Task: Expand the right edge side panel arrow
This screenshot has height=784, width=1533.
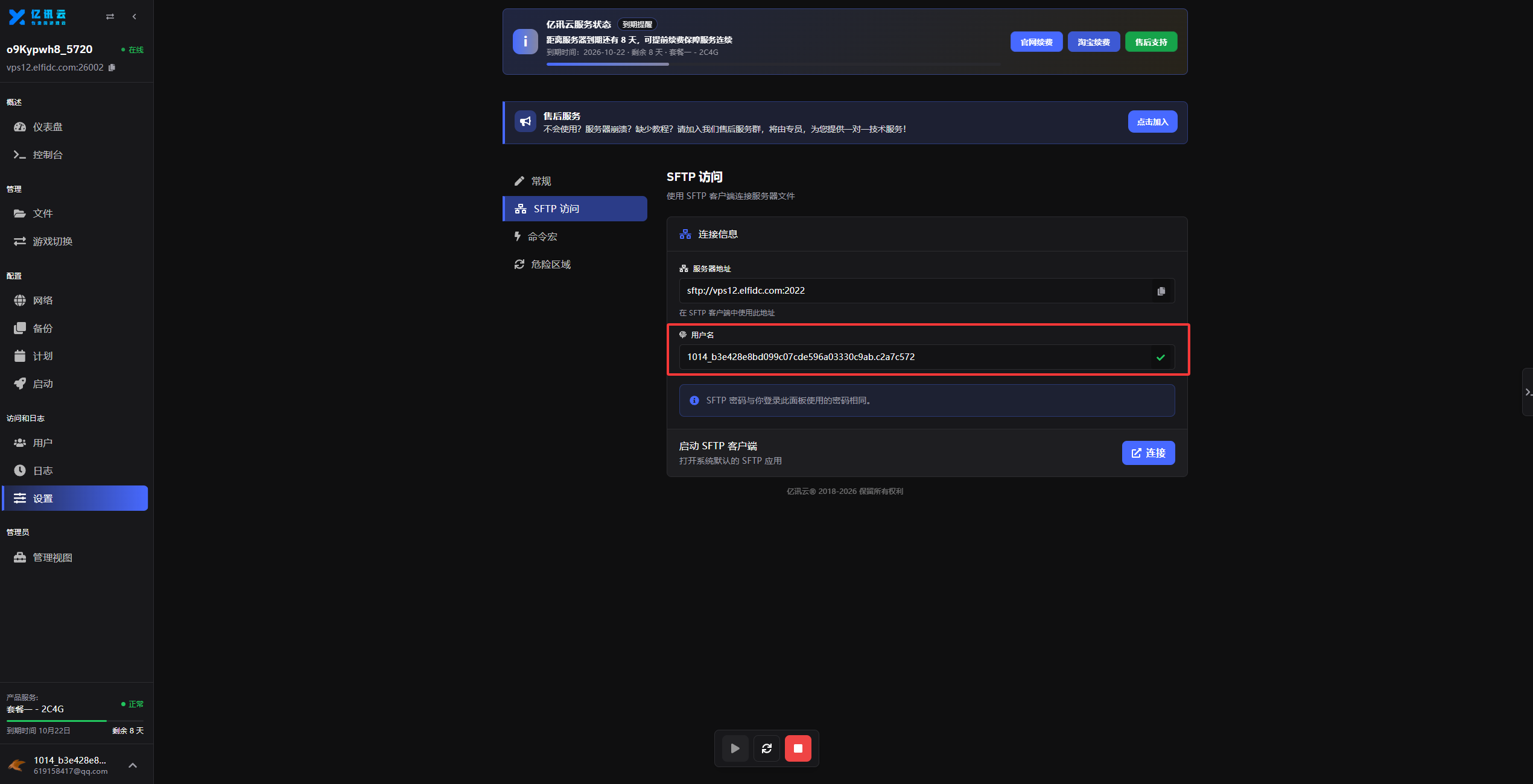Action: pos(1528,392)
